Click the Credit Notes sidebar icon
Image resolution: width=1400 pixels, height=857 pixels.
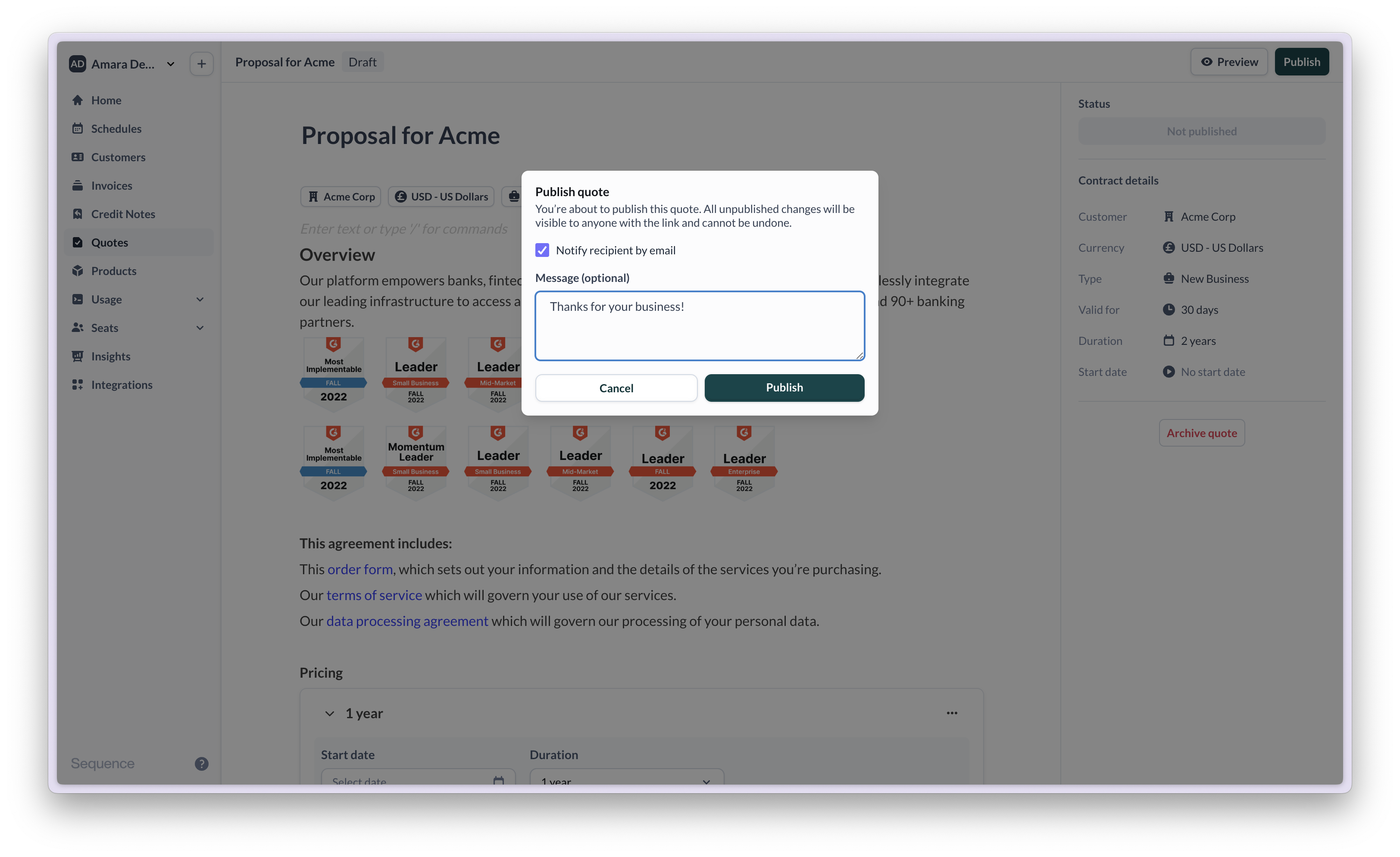[78, 214]
